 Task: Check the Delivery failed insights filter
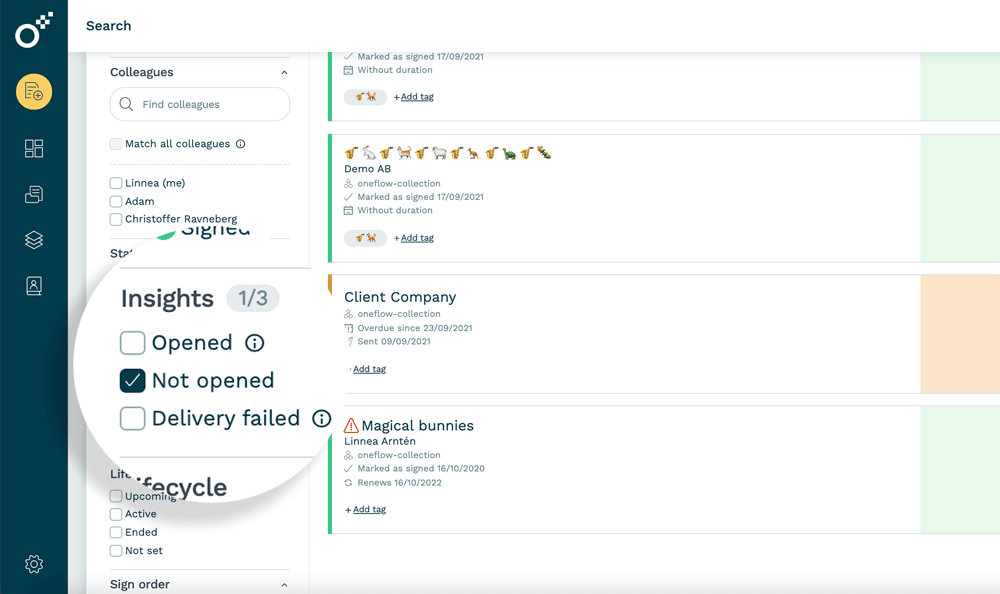[133, 419]
